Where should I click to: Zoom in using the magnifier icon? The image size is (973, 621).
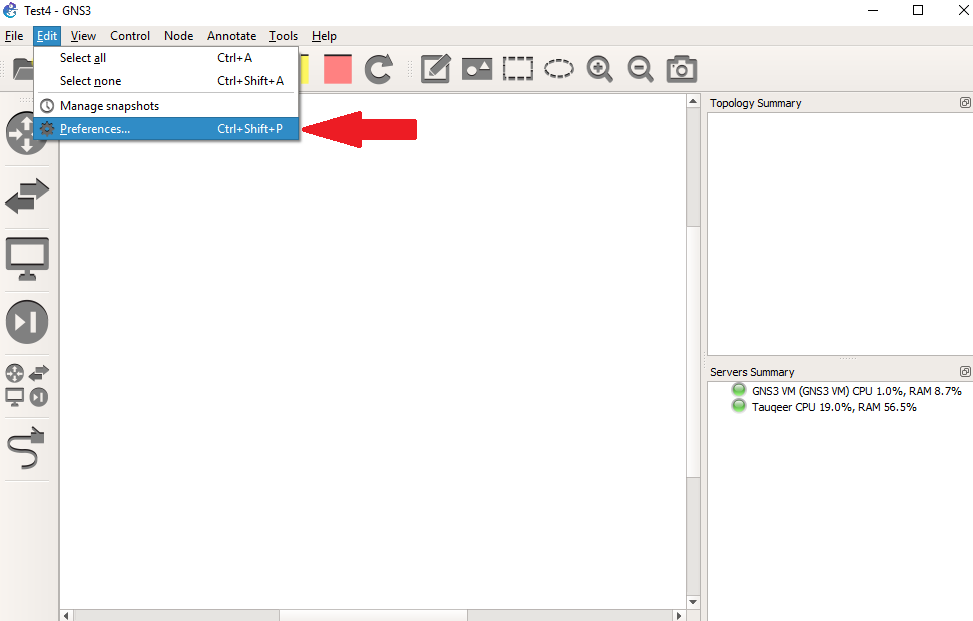599,68
